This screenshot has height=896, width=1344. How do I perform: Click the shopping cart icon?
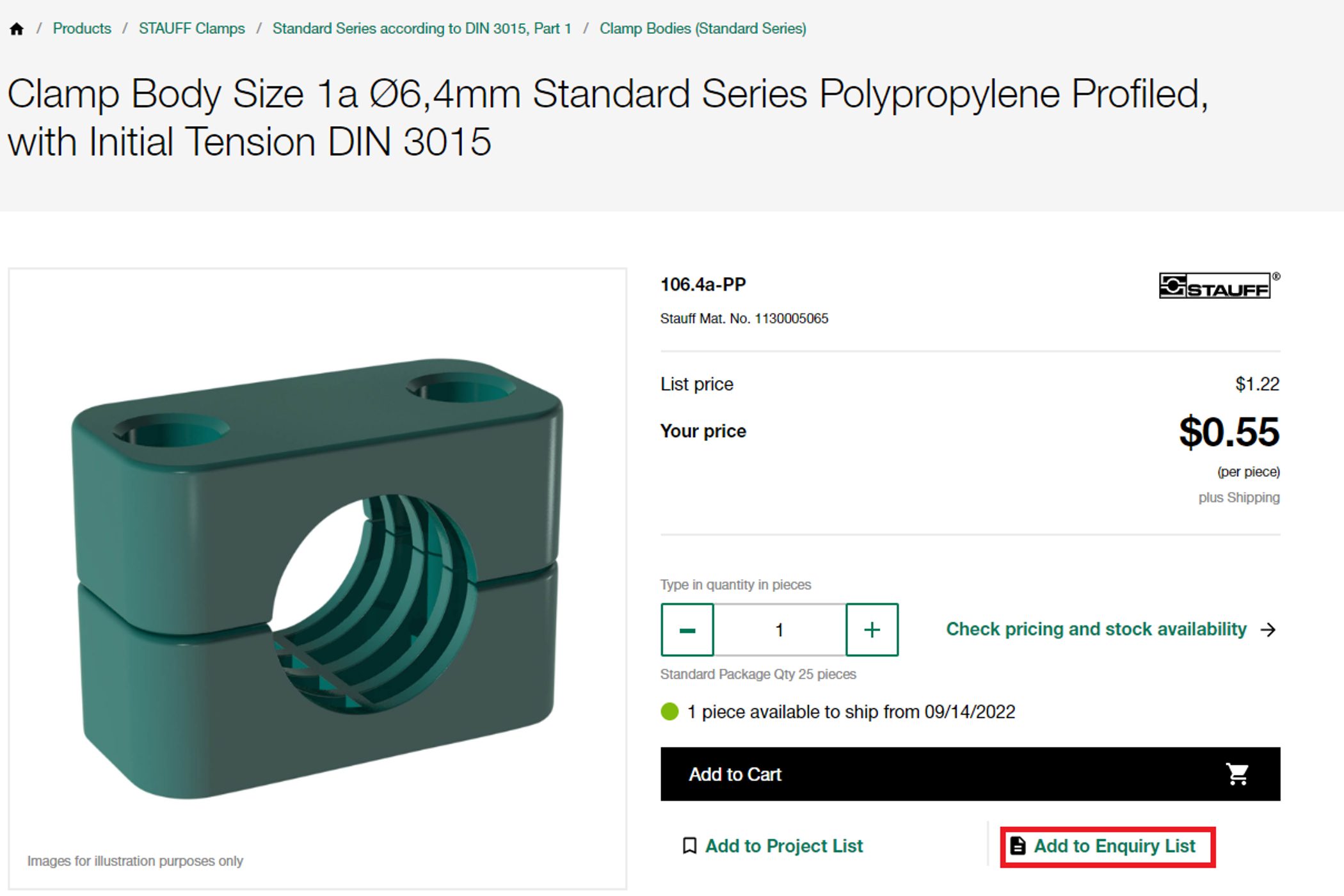click(x=1237, y=774)
